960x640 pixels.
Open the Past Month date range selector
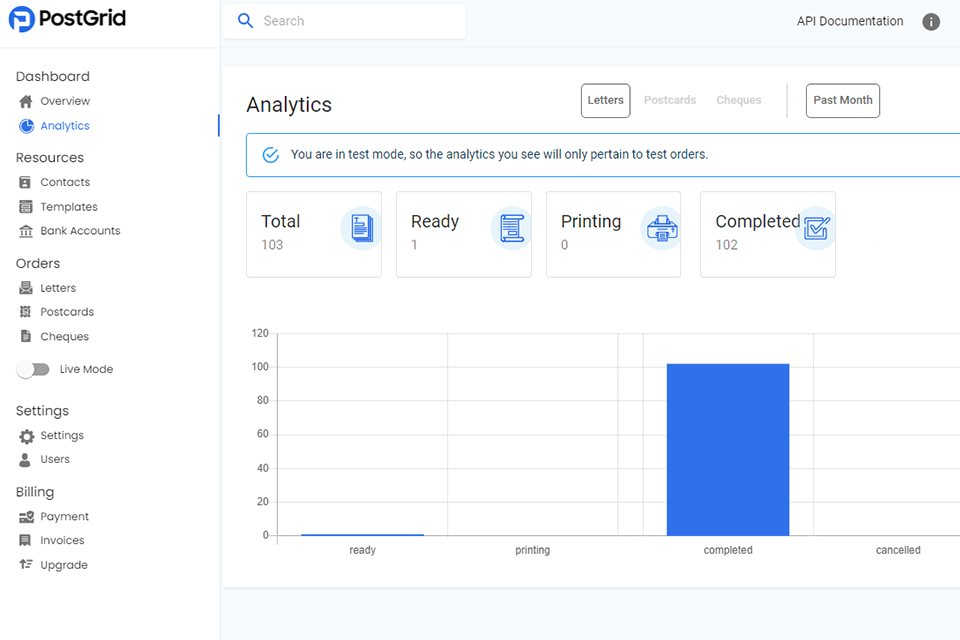pyautogui.click(x=842, y=100)
